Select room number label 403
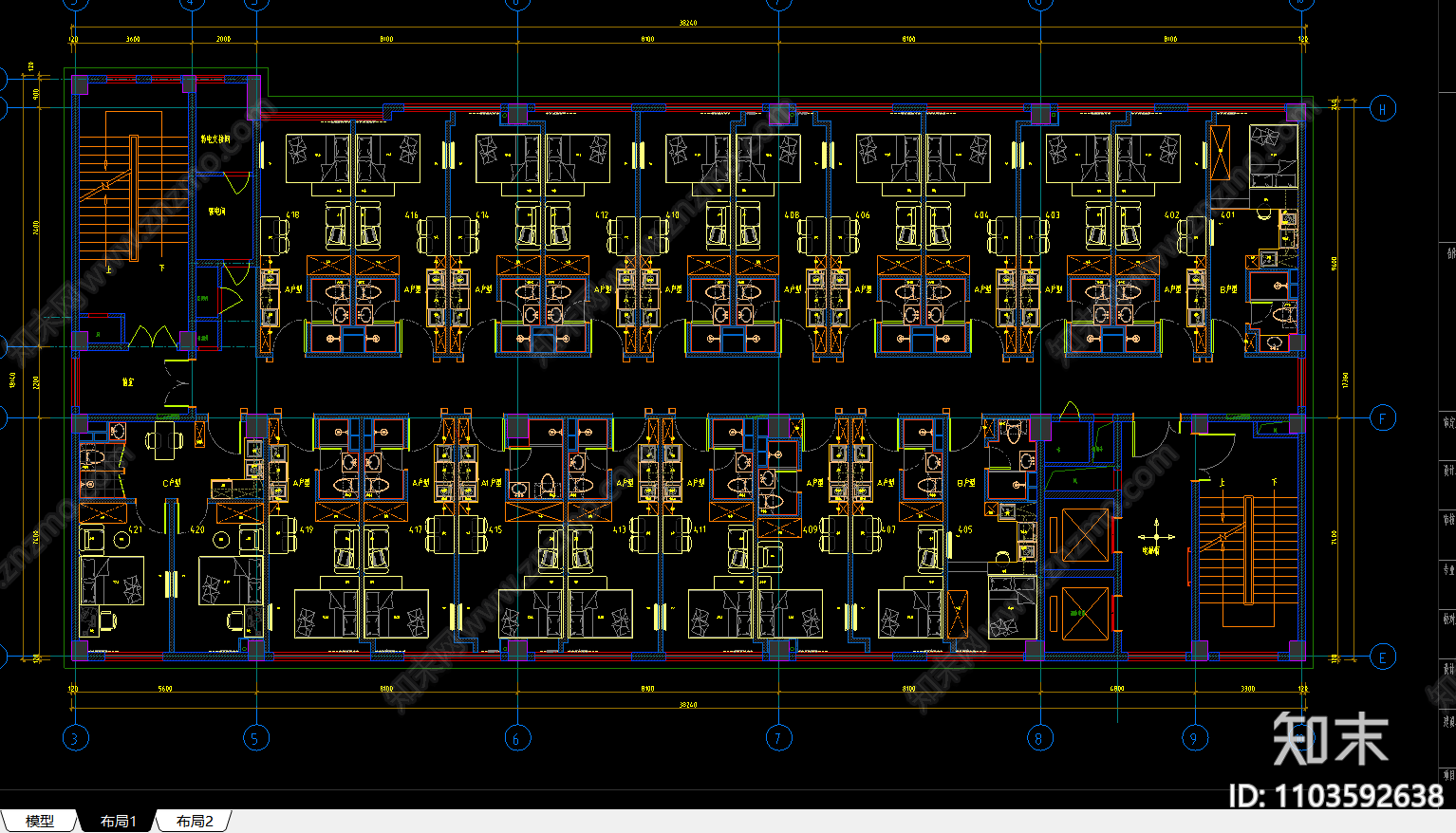The height and width of the screenshot is (833, 1456). coord(1053,215)
